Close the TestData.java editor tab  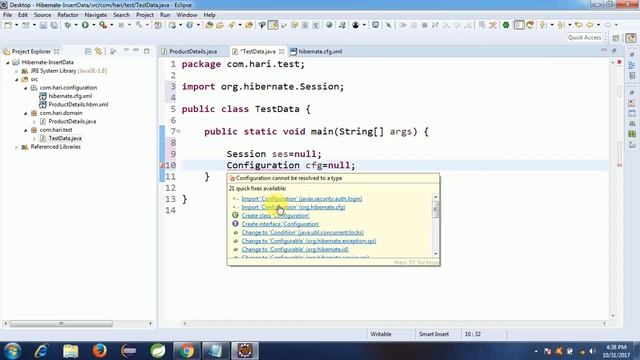point(282,51)
